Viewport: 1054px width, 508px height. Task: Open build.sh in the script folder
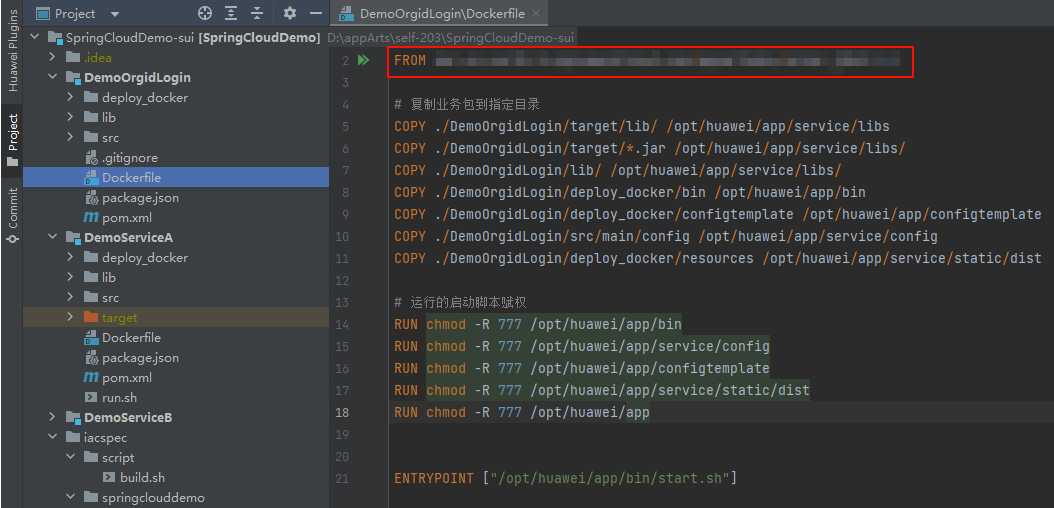pyautogui.click(x=142, y=477)
